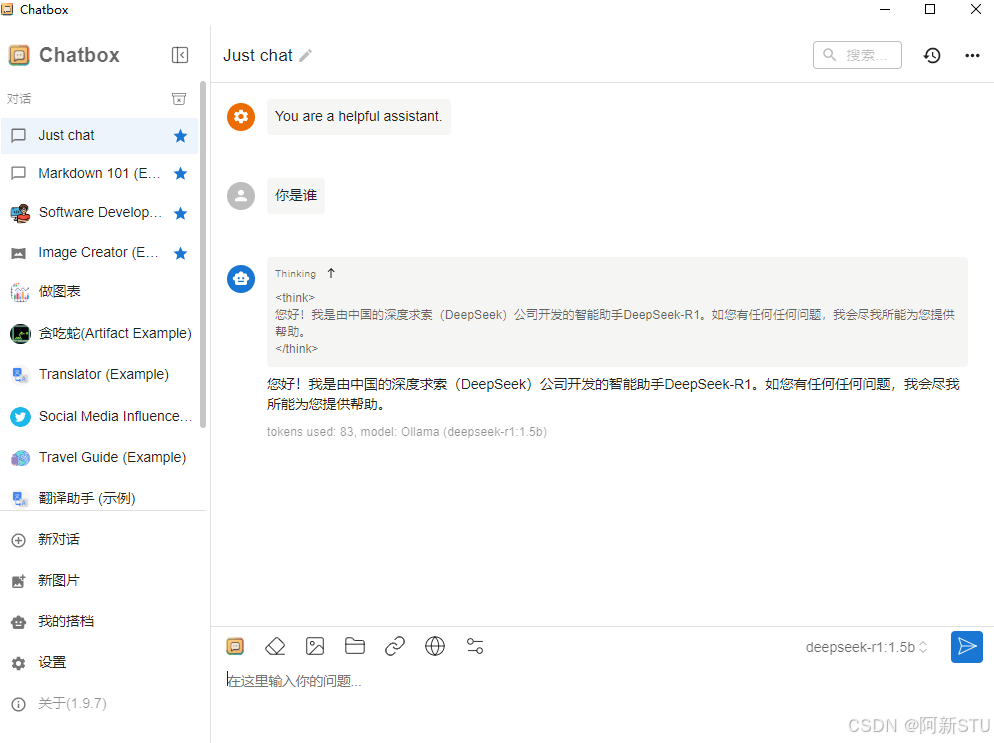Click the blue robot assistant avatar

click(x=241, y=278)
